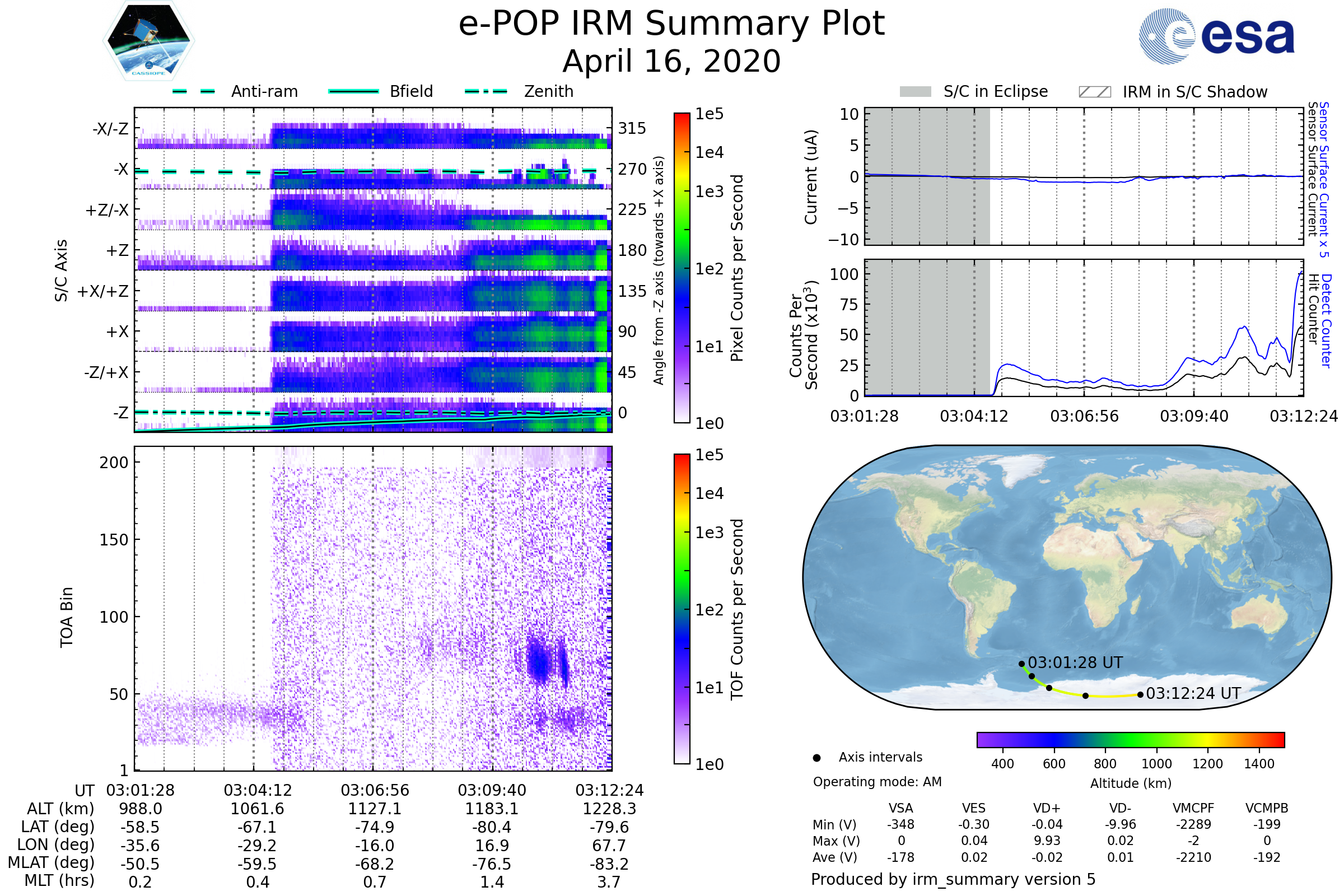Click the 03:12:24 UT map end label
This screenshot has width=1344, height=896.
tap(1193, 694)
